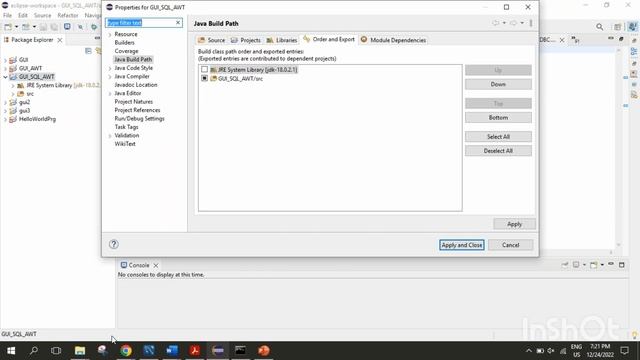Open the Refactor menu in Eclipse

point(68,15)
